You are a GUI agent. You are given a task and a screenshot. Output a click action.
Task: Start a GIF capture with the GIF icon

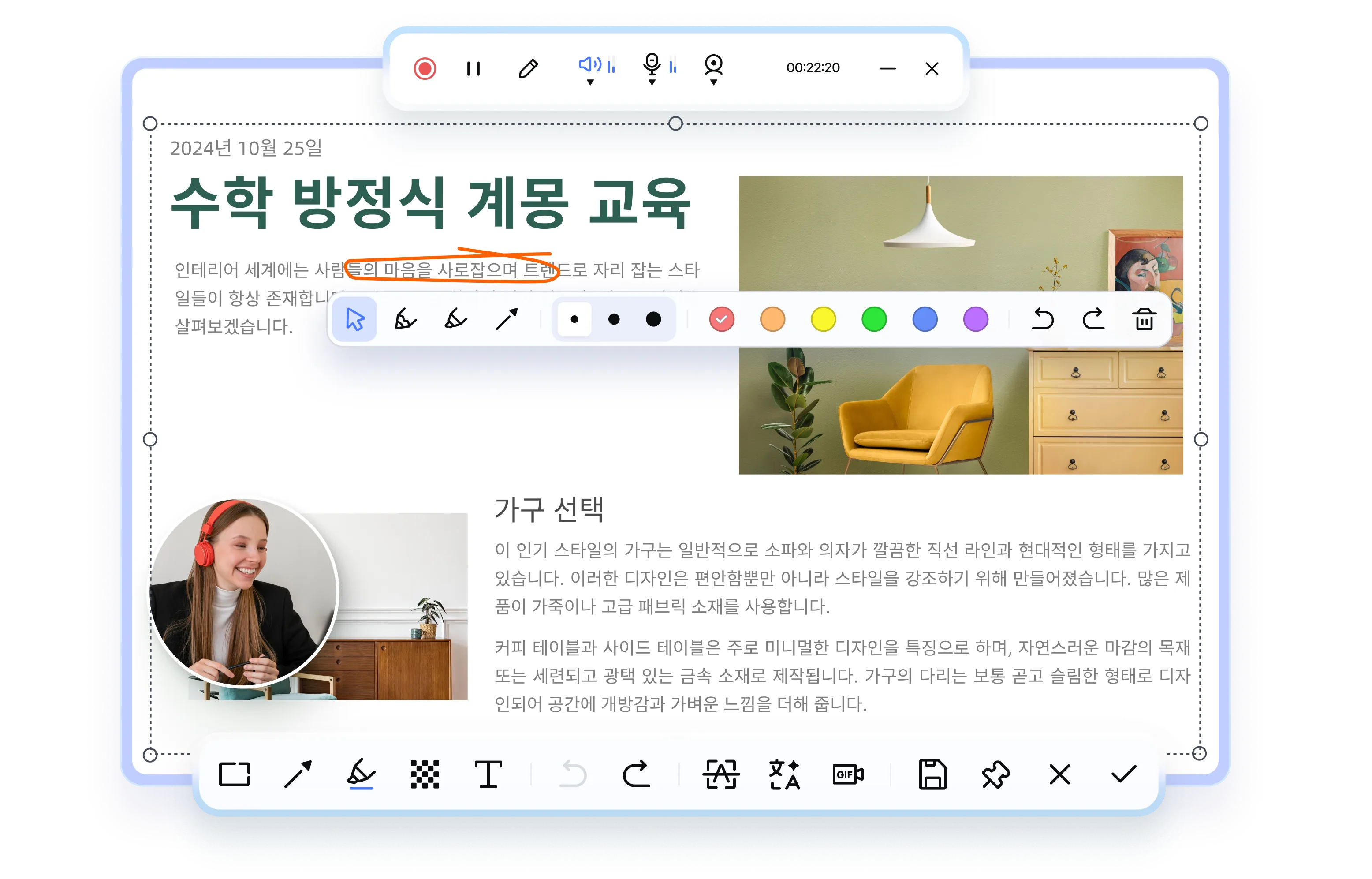[848, 775]
